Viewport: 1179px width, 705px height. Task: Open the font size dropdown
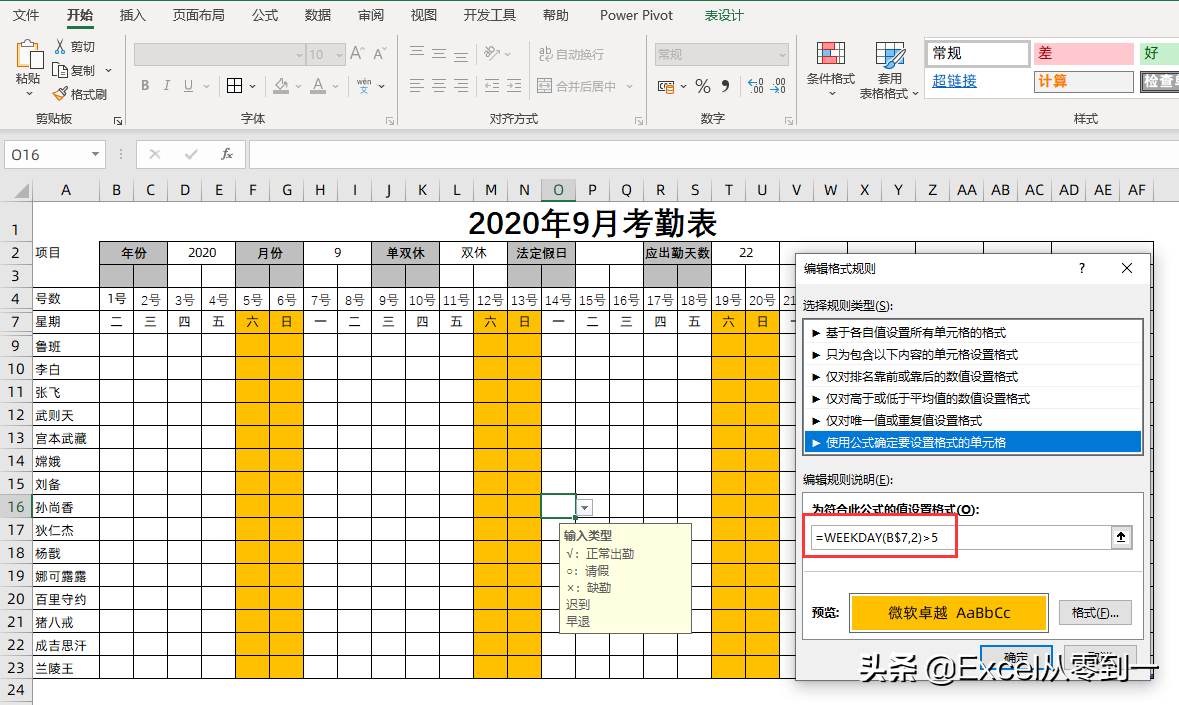point(339,55)
